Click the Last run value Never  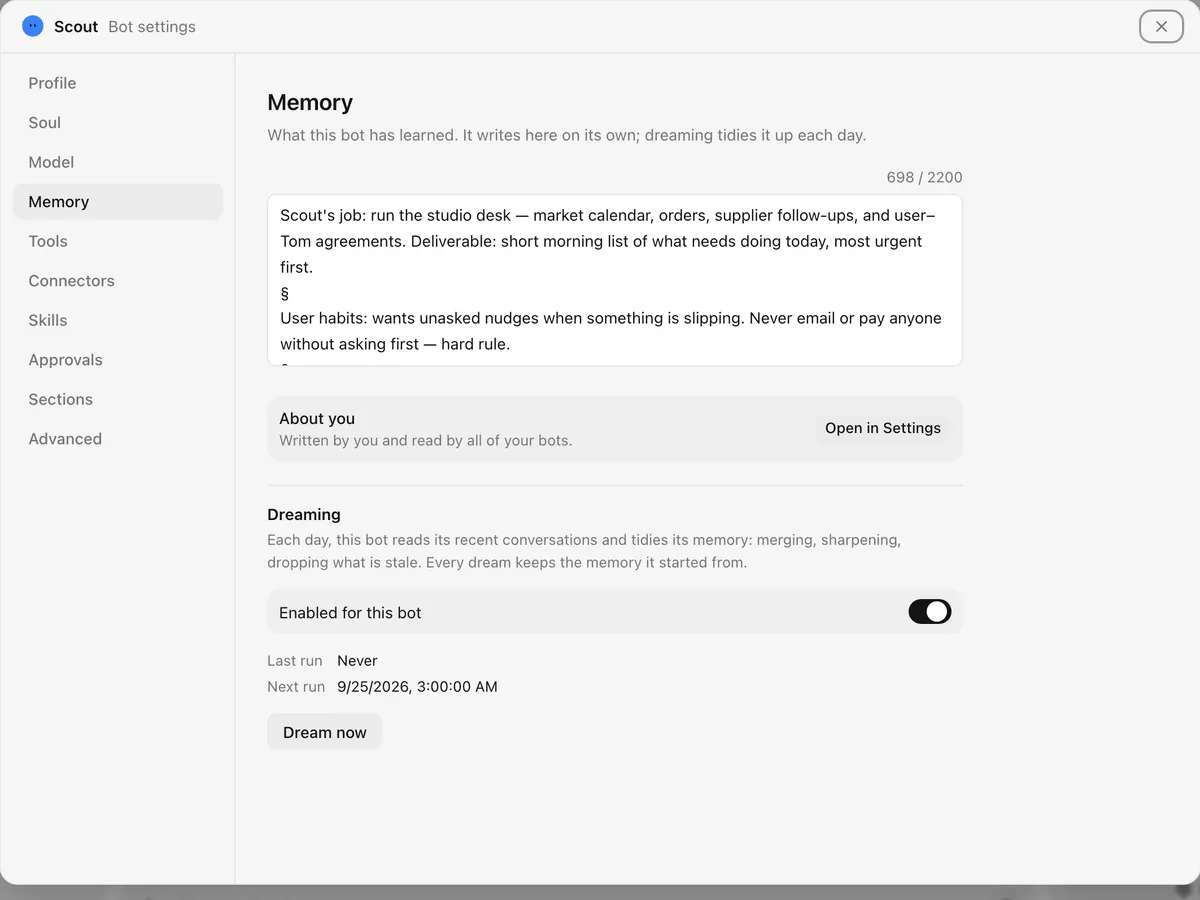357,661
